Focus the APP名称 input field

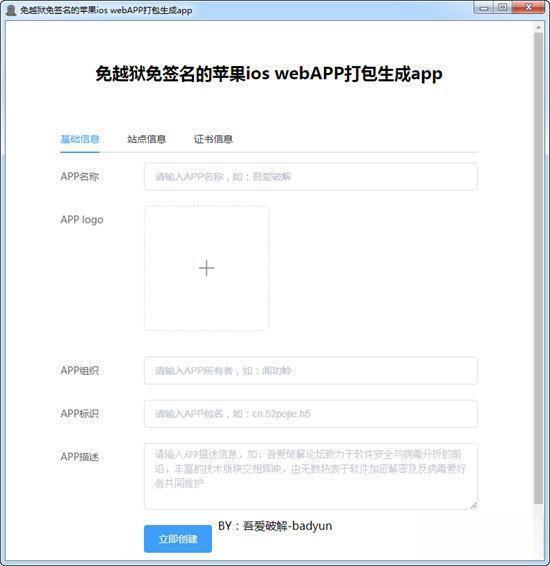(311, 177)
